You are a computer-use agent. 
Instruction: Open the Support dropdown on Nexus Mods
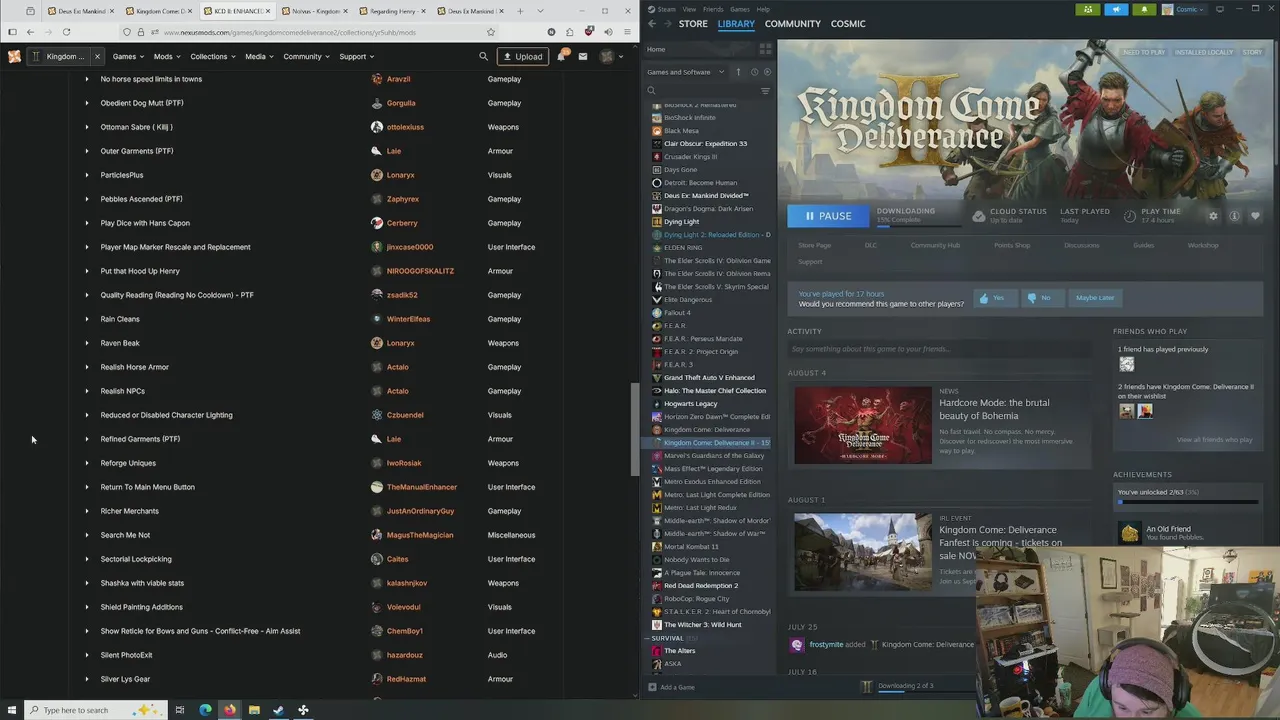tap(356, 57)
